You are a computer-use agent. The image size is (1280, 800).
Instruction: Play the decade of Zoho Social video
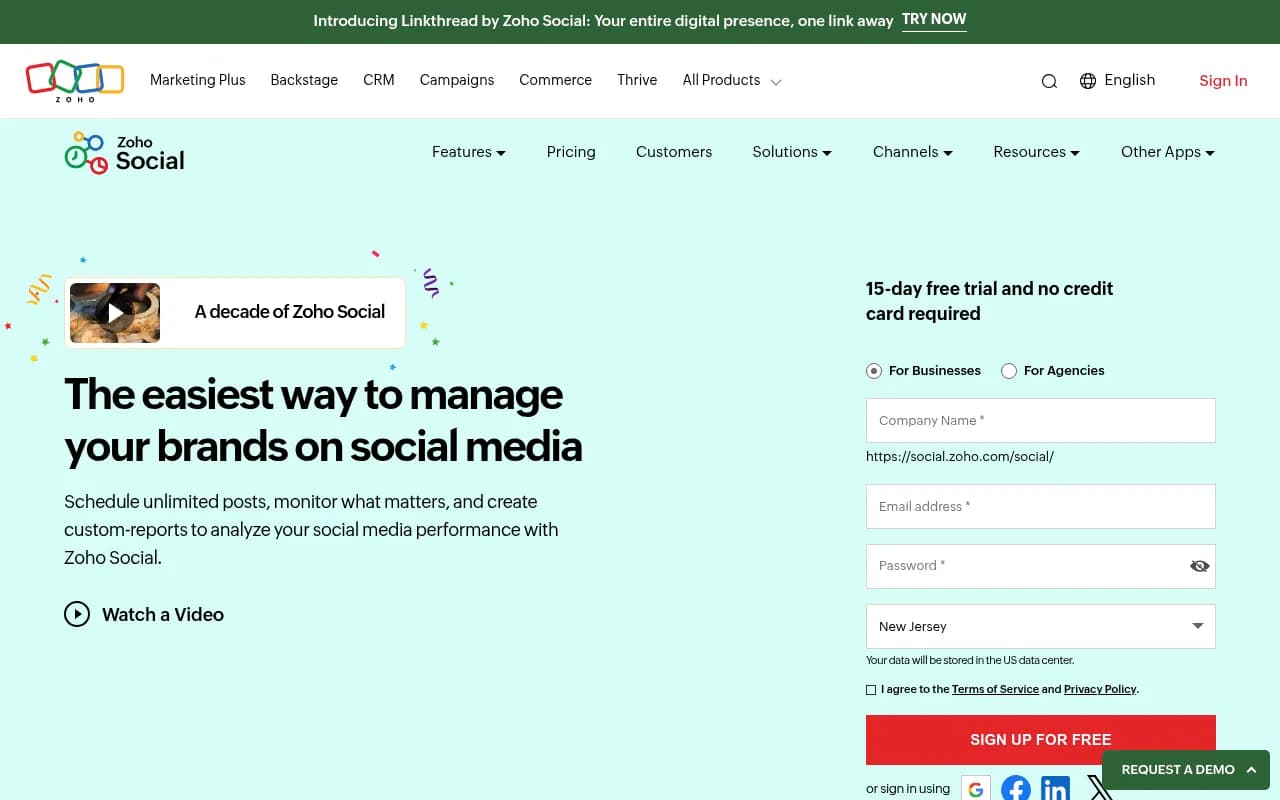tap(114, 312)
